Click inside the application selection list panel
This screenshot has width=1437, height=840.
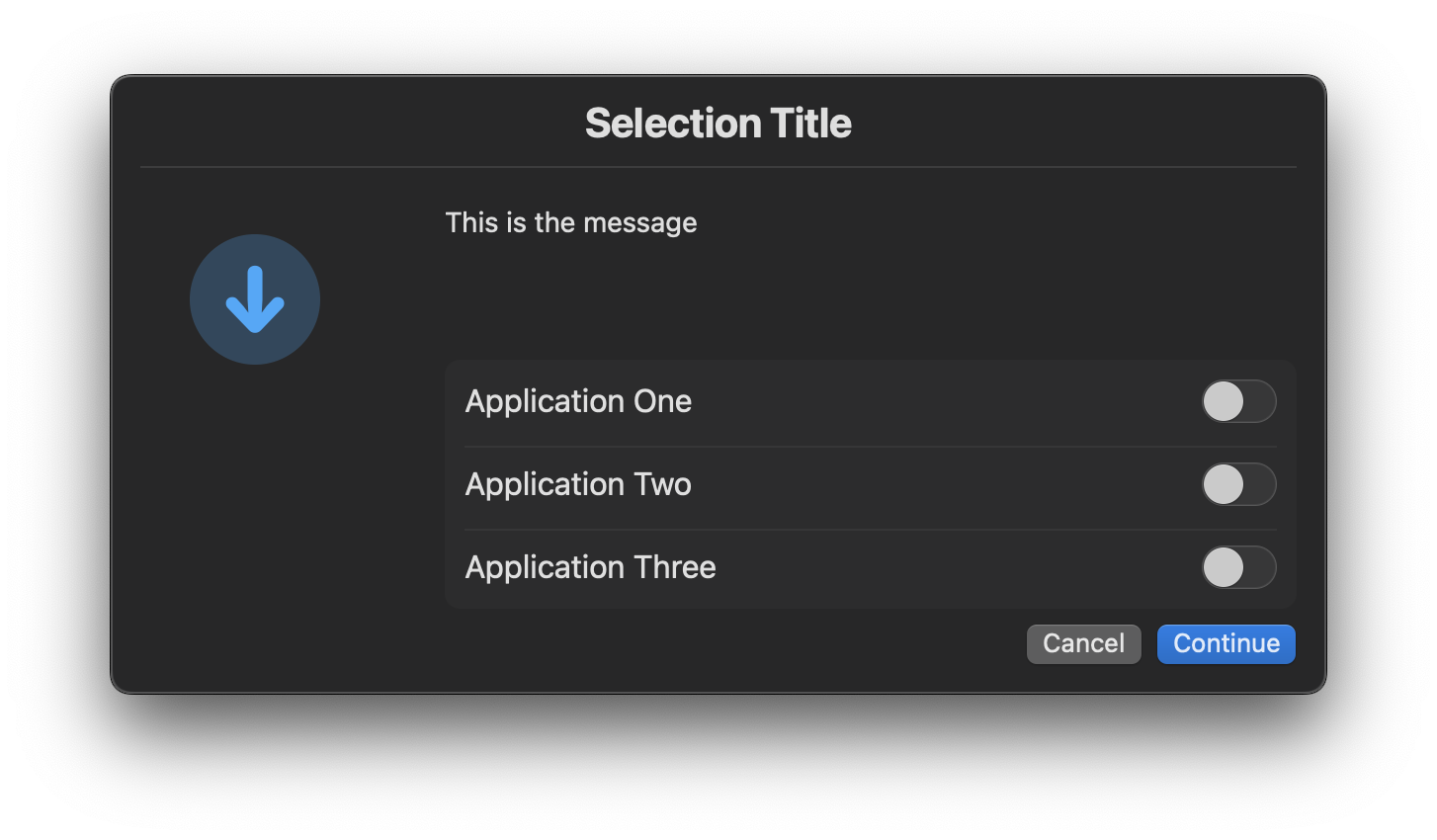(x=870, y=484)
